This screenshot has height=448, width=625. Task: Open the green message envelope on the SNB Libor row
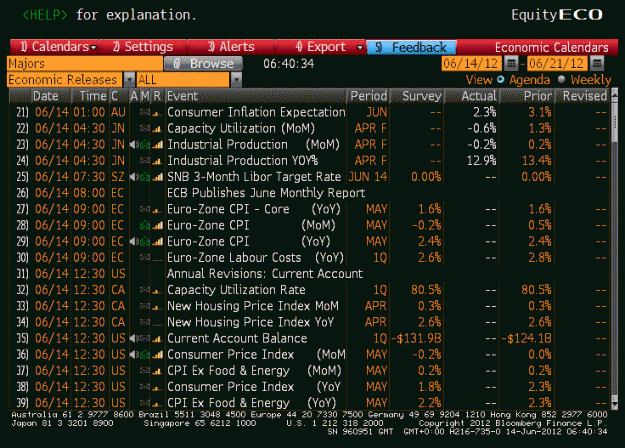pos(145,177)
